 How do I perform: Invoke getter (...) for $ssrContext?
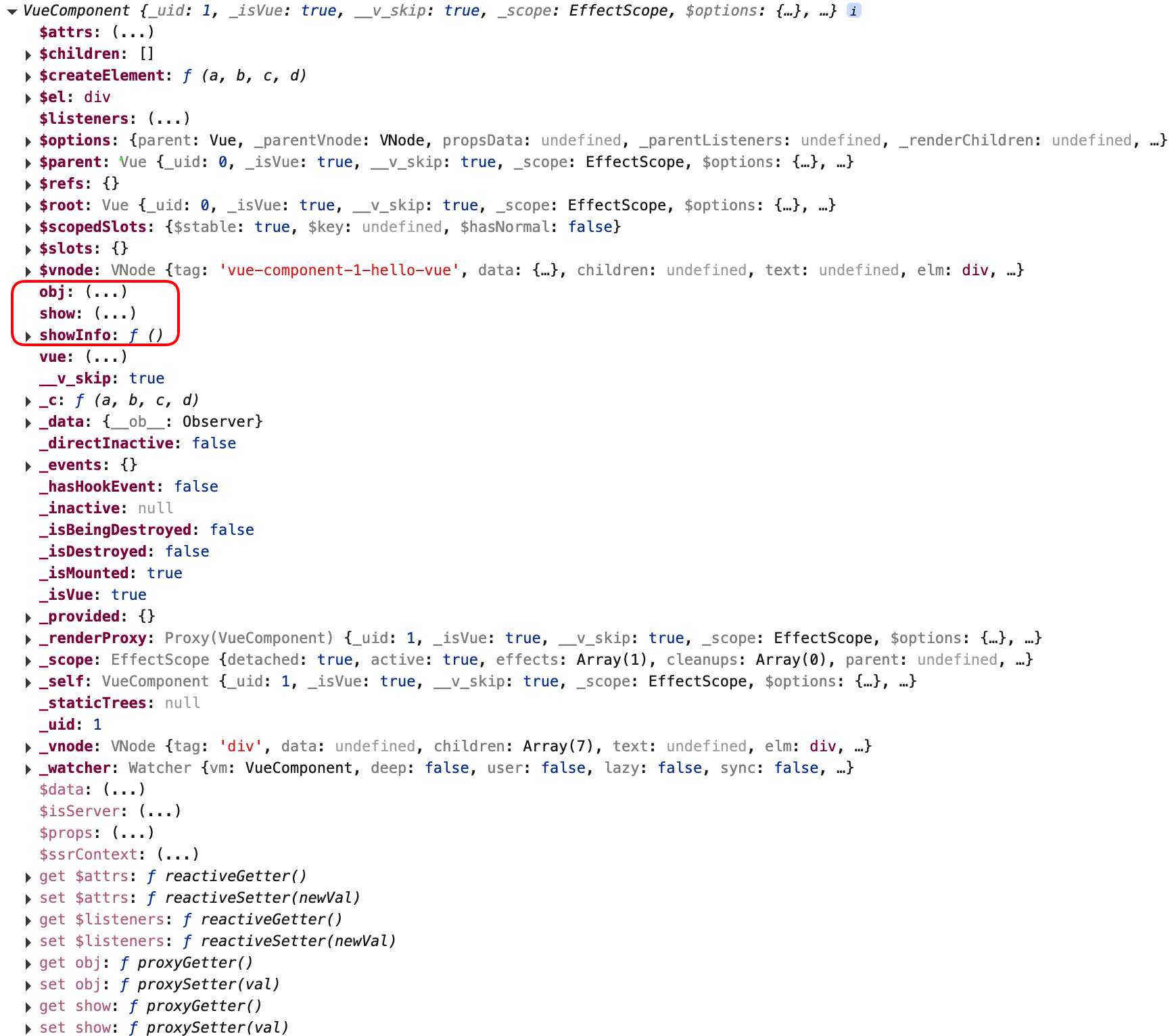click(x=178, y=854)
